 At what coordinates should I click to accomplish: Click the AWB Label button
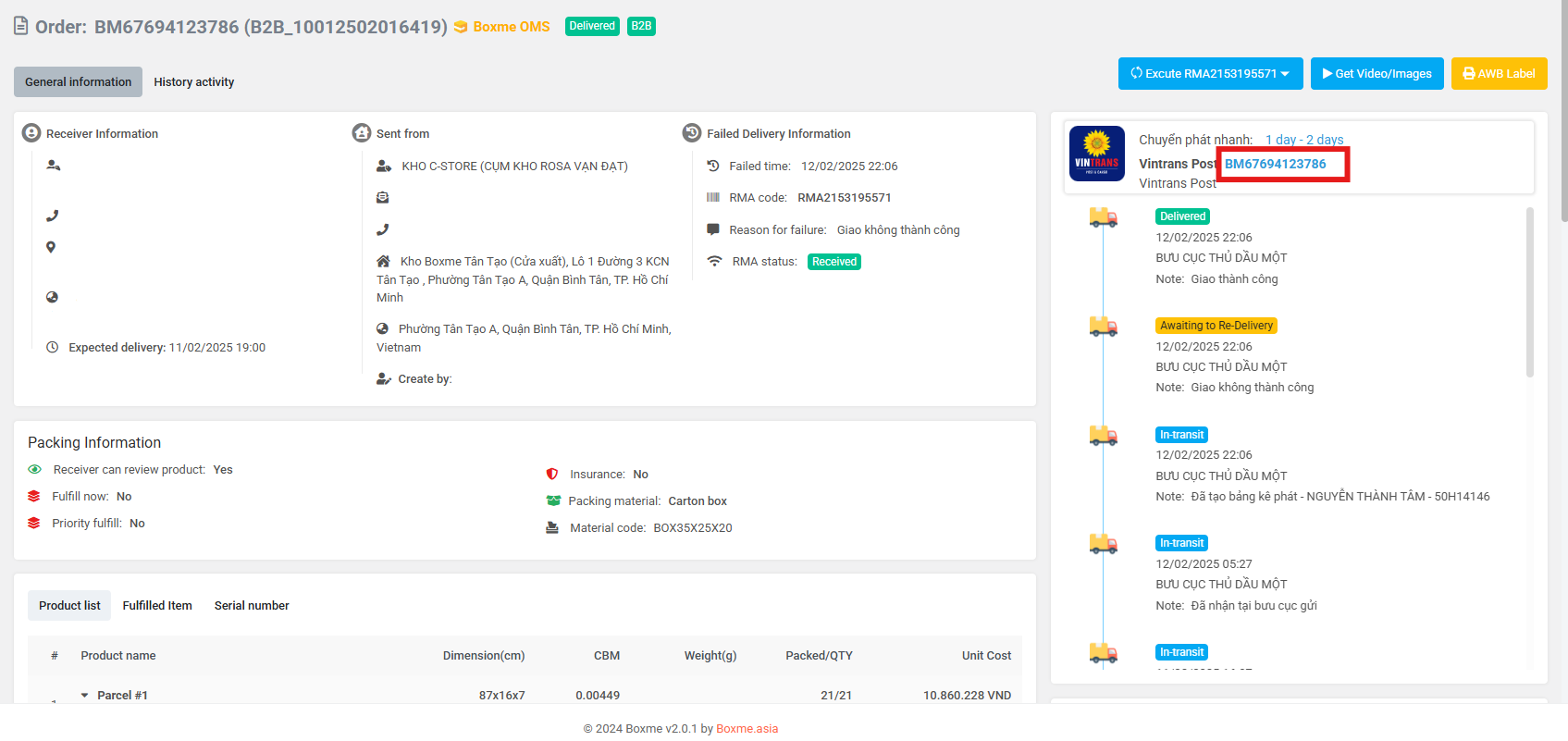[x=1499, y=74]
